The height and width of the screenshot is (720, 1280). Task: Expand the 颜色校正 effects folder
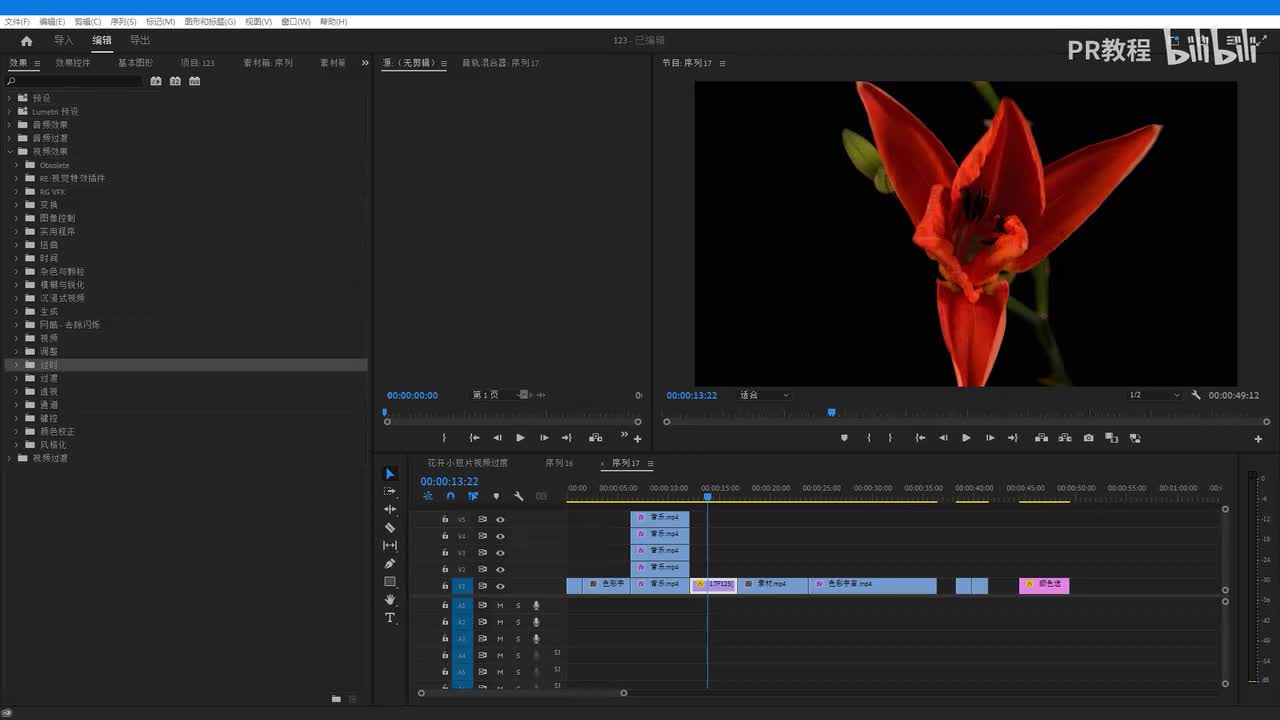tap(17, 432)
